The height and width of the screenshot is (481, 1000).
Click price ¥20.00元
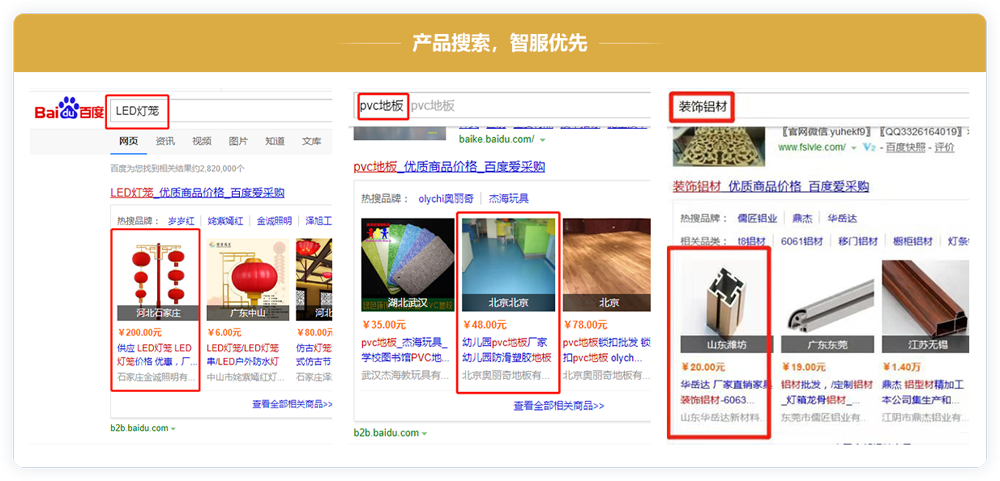pos(703,367)
